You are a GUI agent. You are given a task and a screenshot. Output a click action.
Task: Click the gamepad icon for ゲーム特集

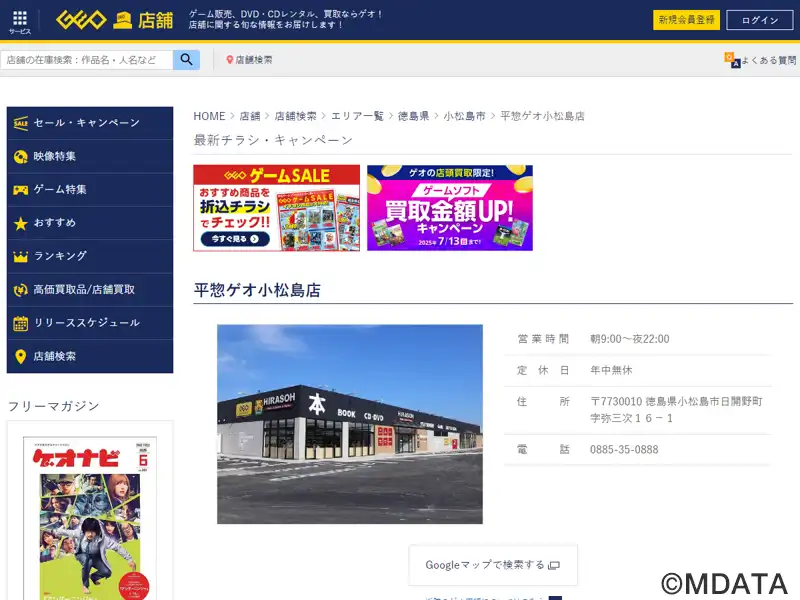(20, 190)
